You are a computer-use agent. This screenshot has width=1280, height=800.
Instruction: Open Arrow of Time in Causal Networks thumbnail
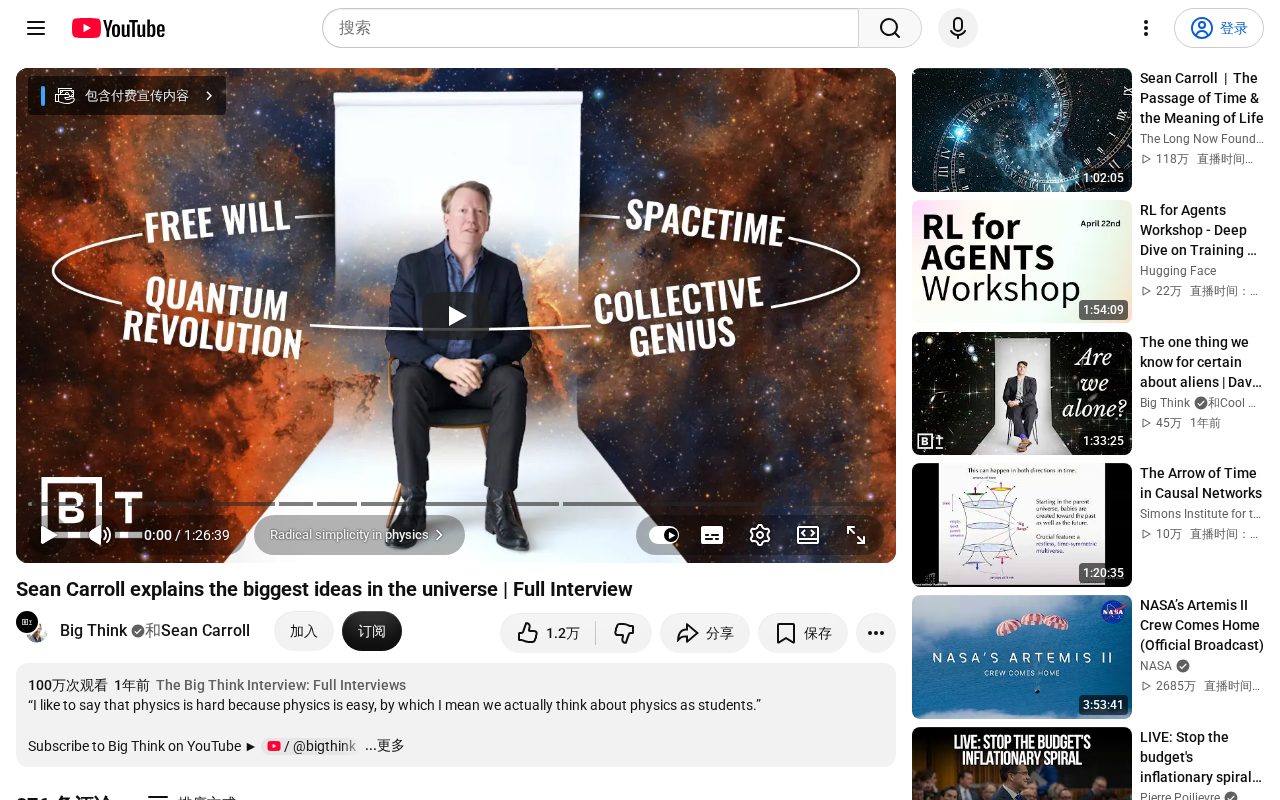[1022, 525]
